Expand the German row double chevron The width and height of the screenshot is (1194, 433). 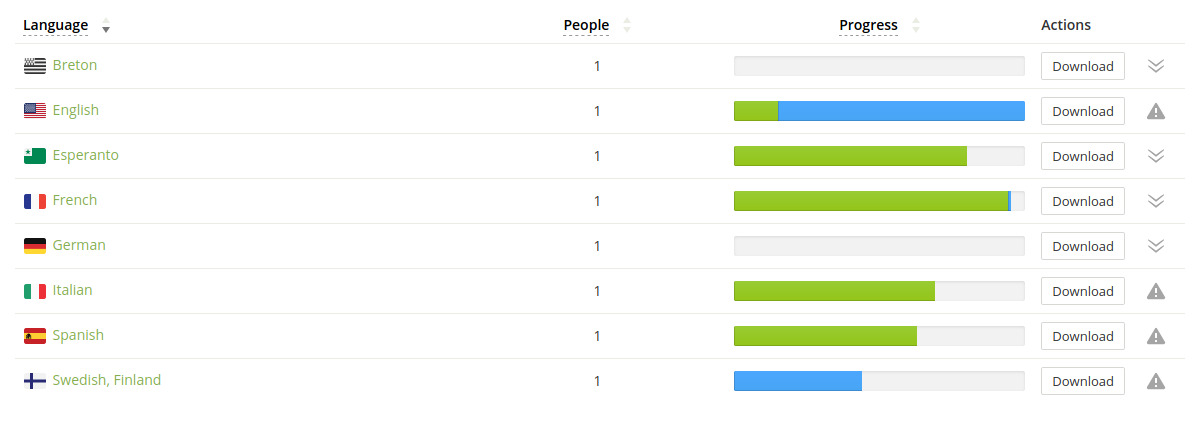point(1155,246)
